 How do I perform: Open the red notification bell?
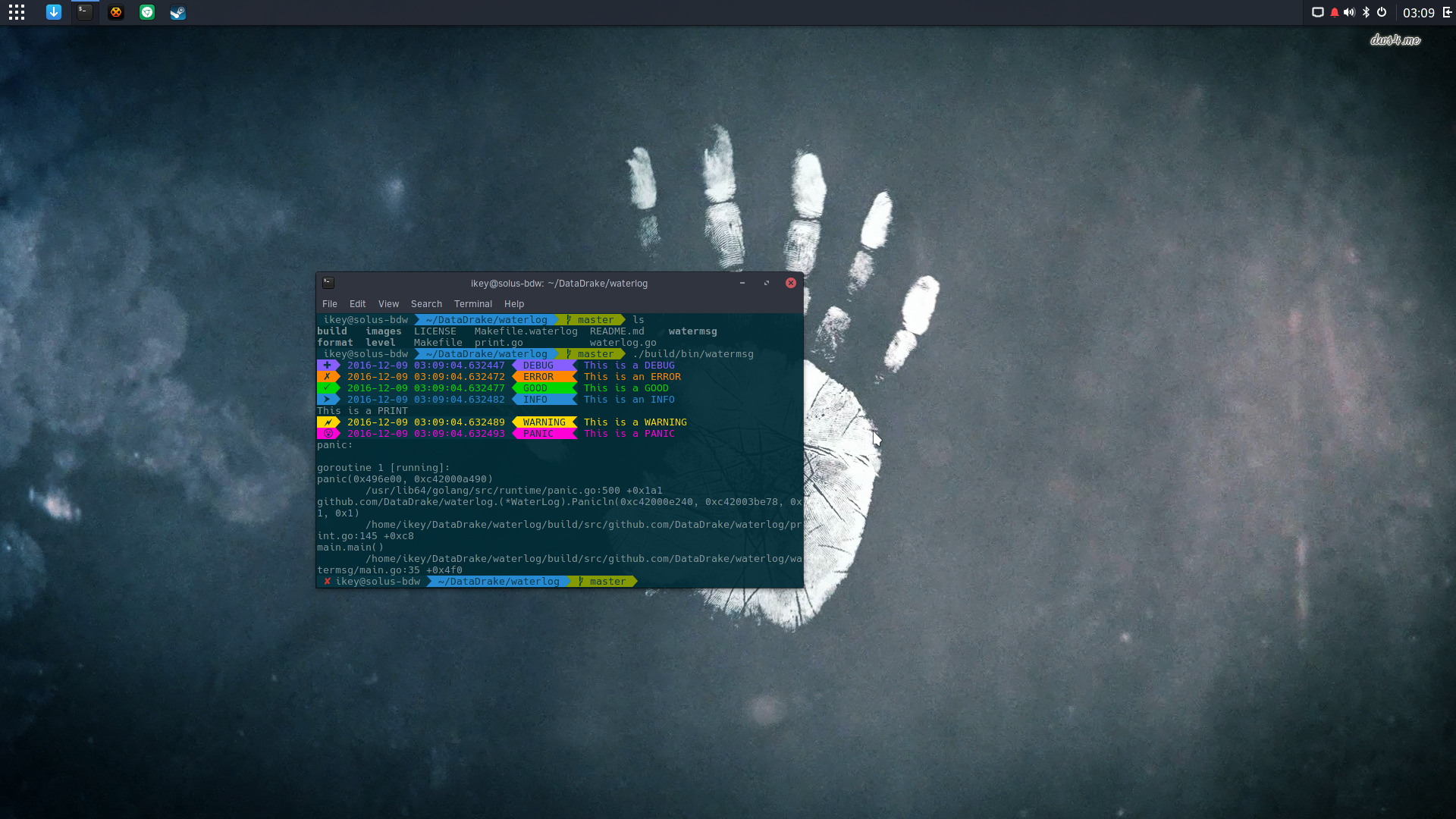click(1335, 12)
